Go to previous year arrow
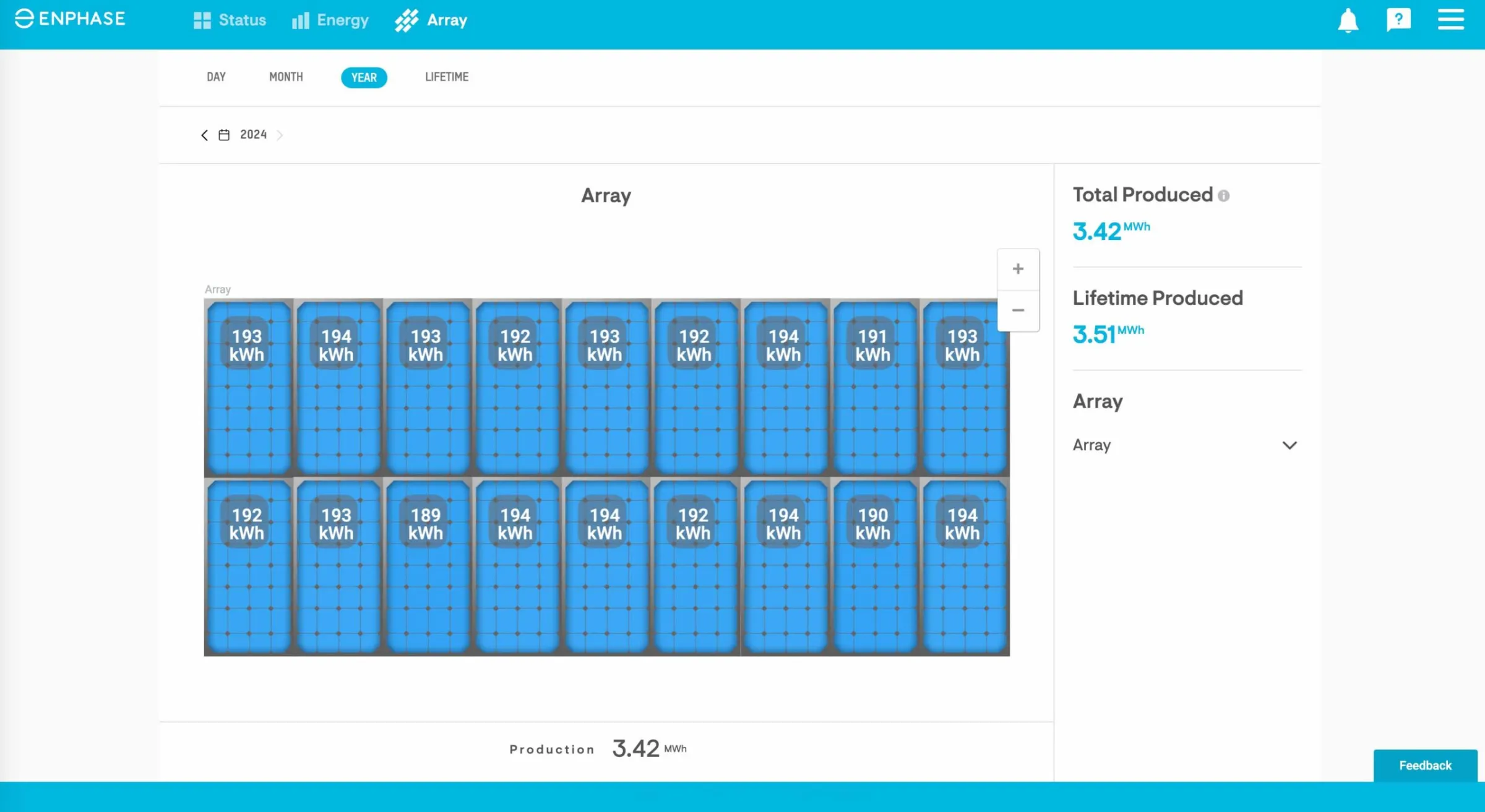 204,135
